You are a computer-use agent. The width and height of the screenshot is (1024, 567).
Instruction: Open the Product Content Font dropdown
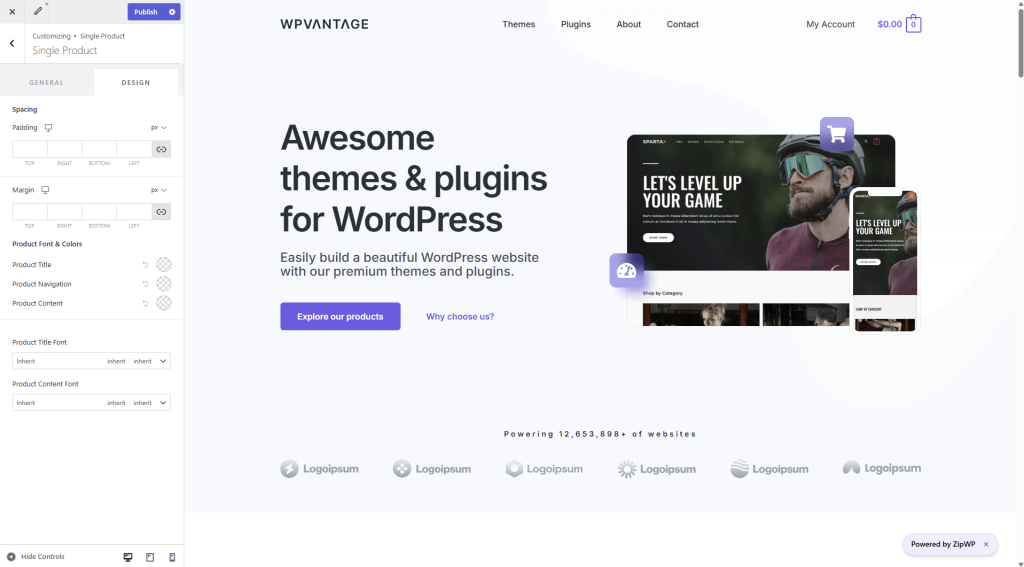[x=91, y=403]
